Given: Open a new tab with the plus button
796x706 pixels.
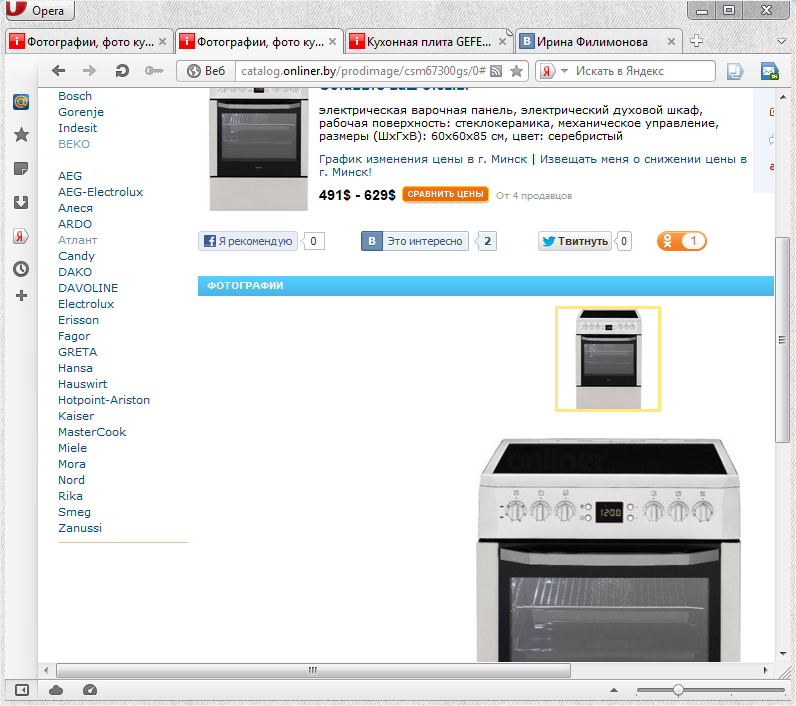Looking at the screenshot, I should point(696,41).
